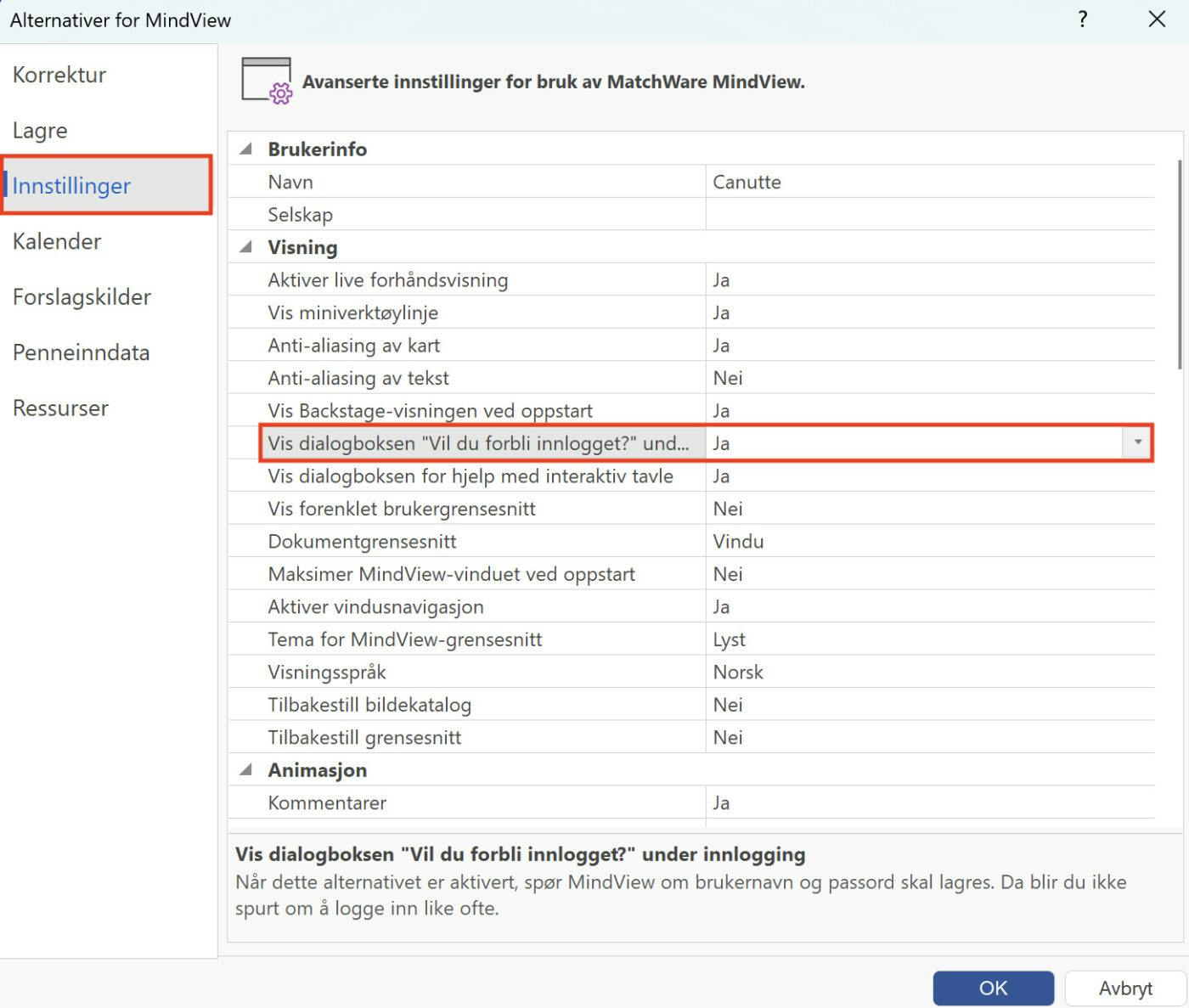This screenshot has width=1189, height=1008.
Task: Collapse the Visning section
Action: point(246,247)
